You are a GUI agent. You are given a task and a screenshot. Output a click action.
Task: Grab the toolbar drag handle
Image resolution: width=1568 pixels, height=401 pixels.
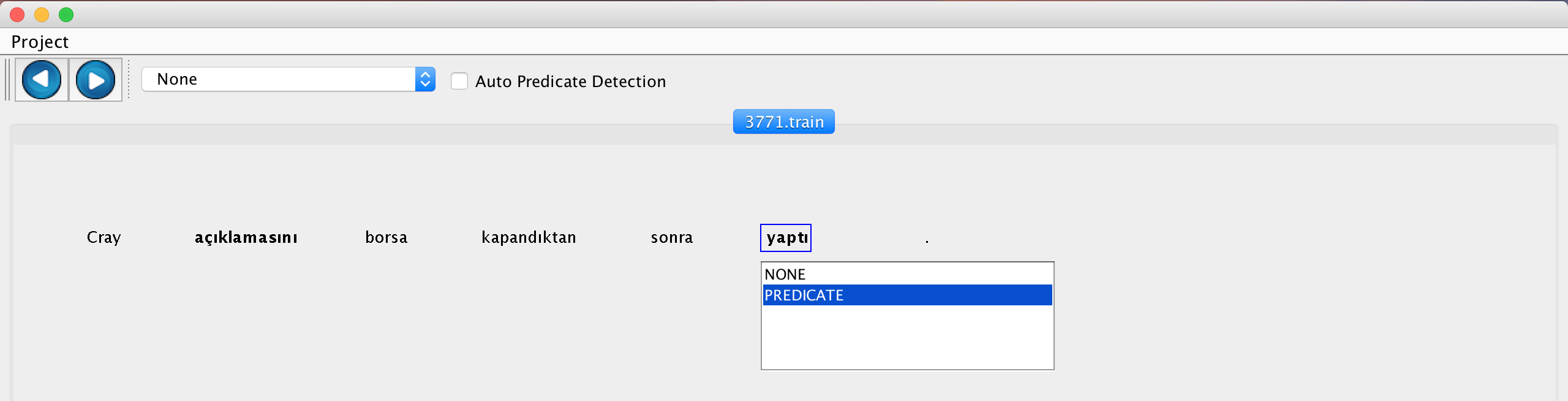[8, 80]
